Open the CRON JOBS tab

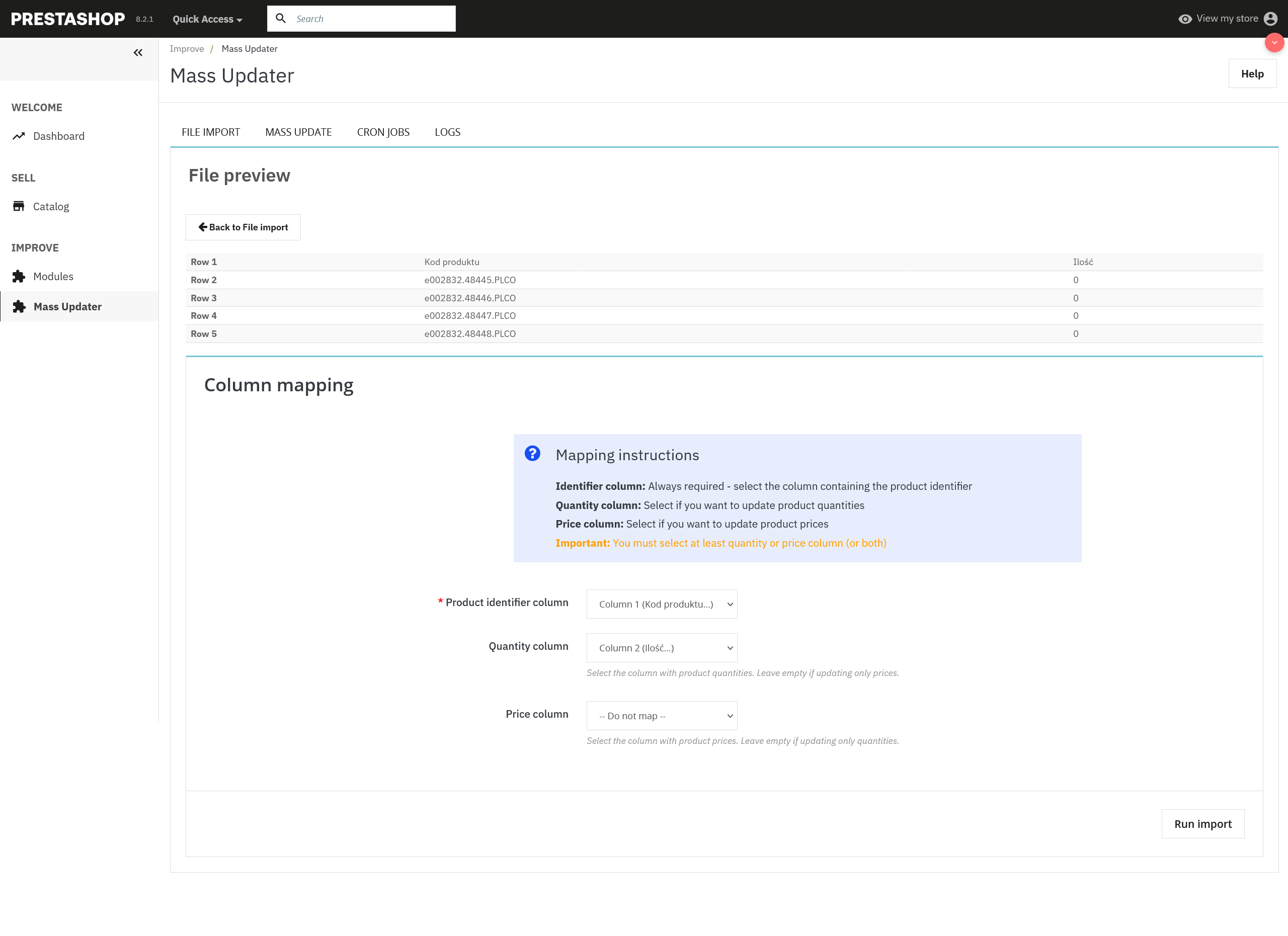[383, 132]
